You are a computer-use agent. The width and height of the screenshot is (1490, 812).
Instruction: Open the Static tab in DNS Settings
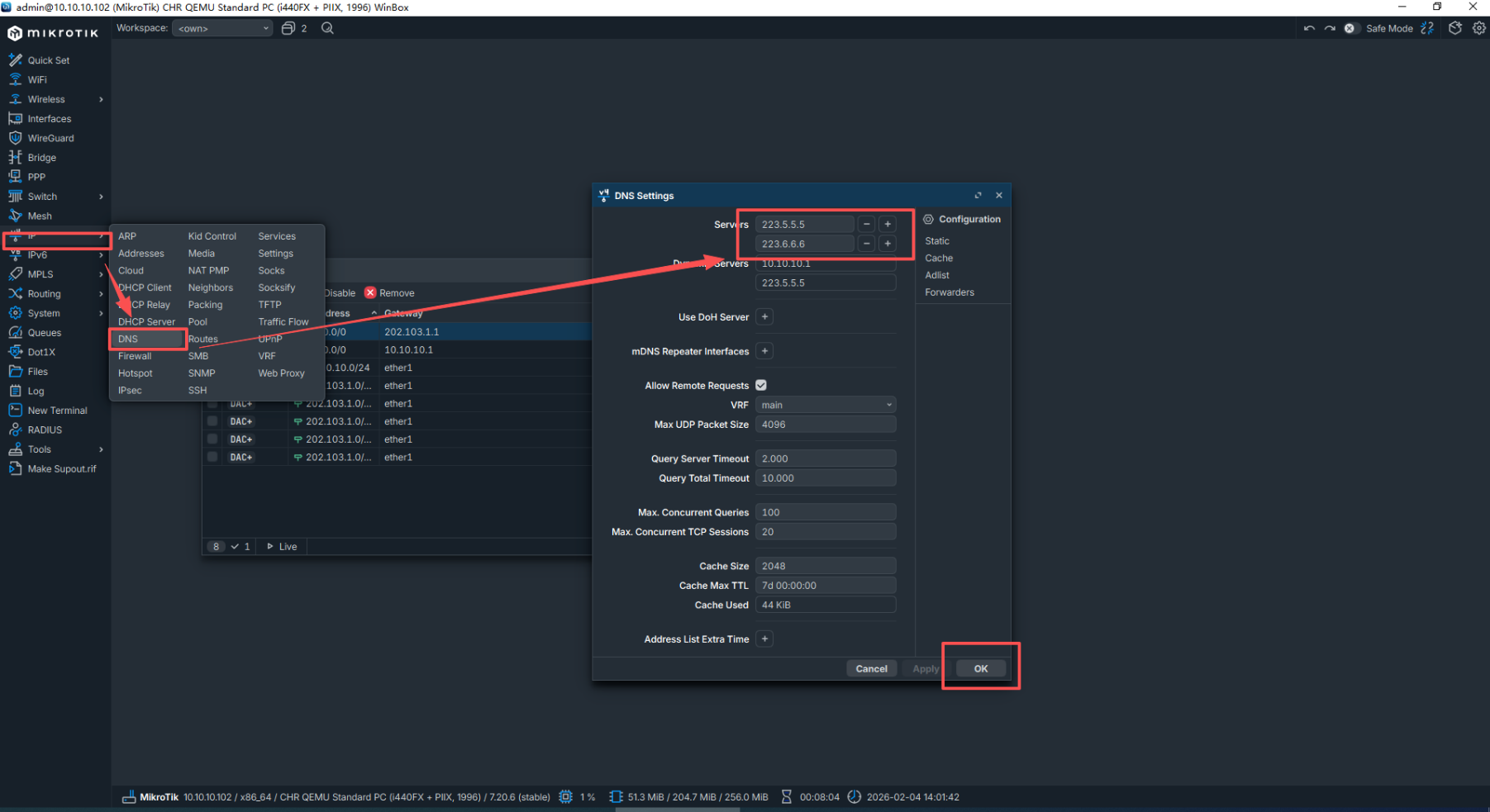point(937,241)
